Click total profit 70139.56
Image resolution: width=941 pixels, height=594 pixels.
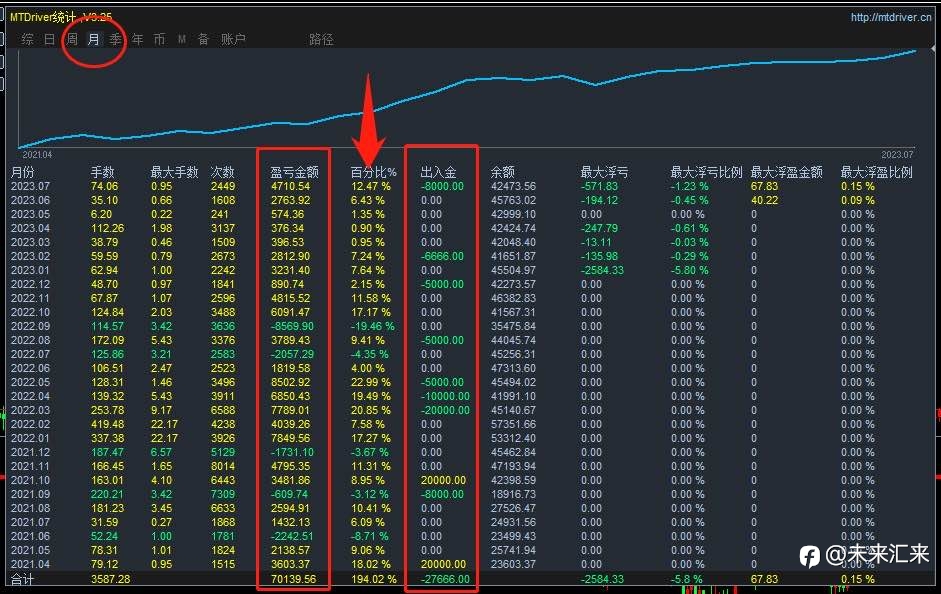coord(293,580)
